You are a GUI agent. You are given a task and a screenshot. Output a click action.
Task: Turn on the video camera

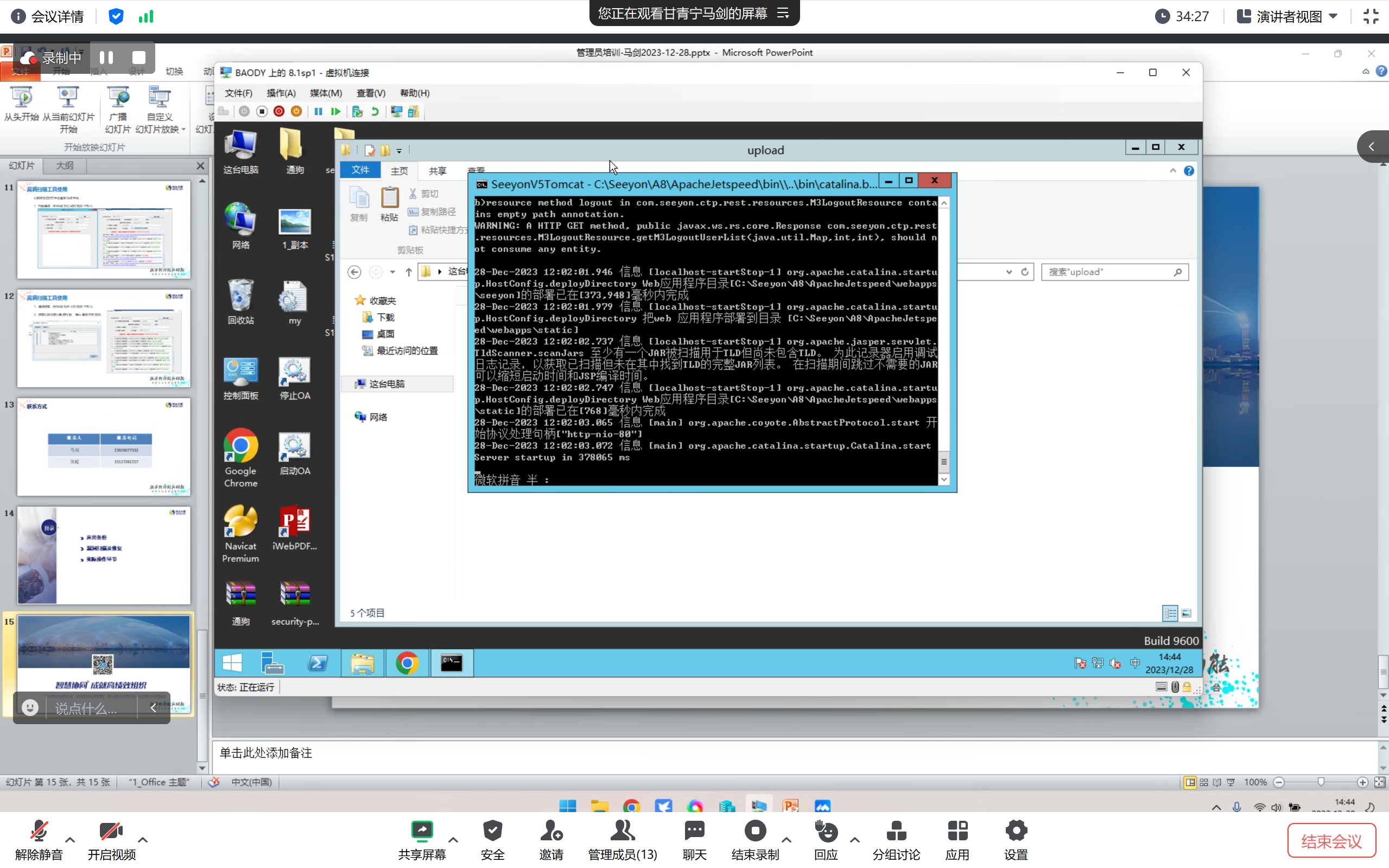coord(111,831)
